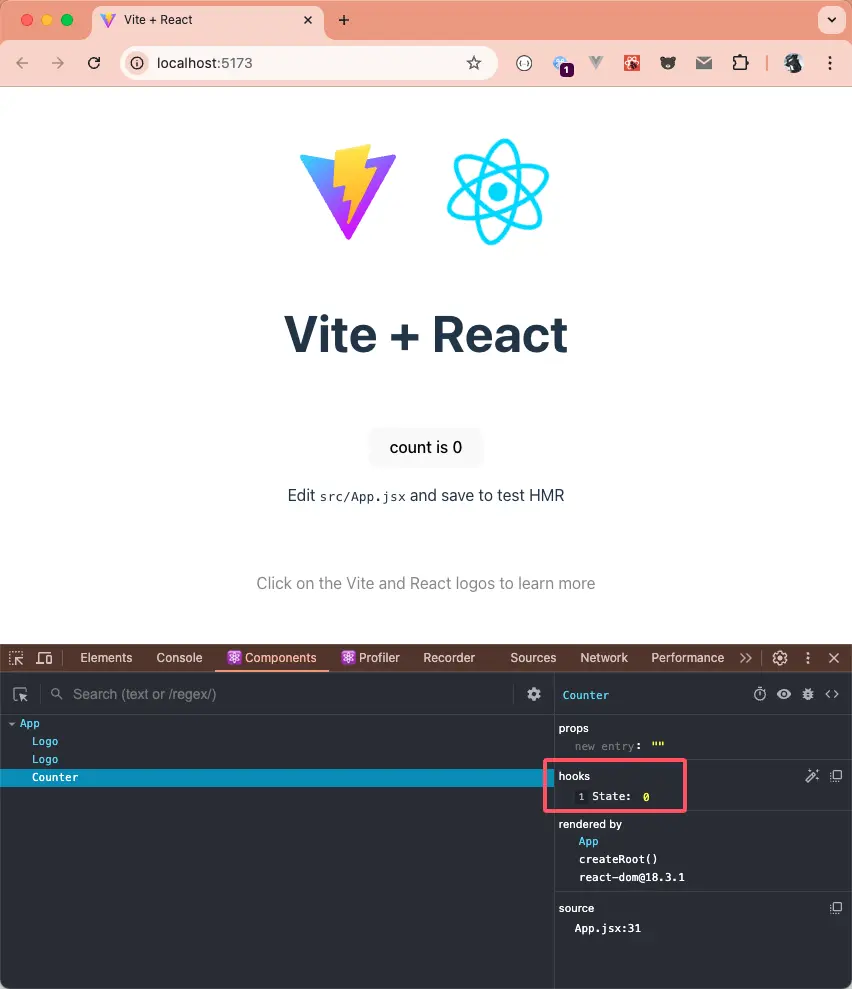Open the Extensions puzzle icon

[740, 63]
